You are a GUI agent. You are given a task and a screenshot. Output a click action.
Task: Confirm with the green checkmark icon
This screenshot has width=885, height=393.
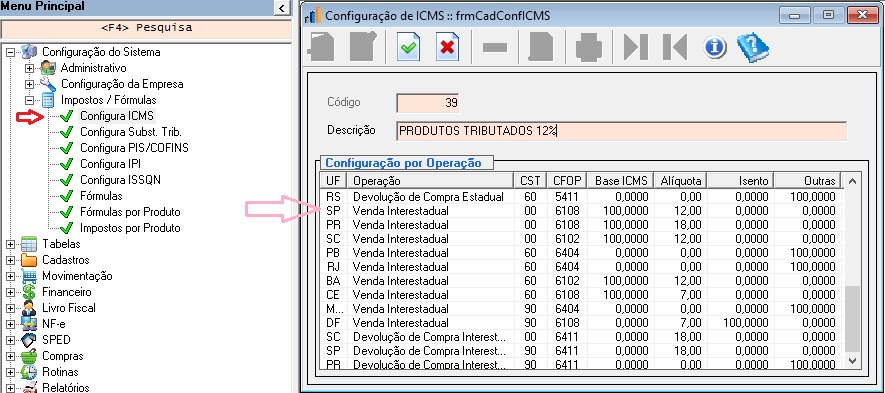[409, 47]
